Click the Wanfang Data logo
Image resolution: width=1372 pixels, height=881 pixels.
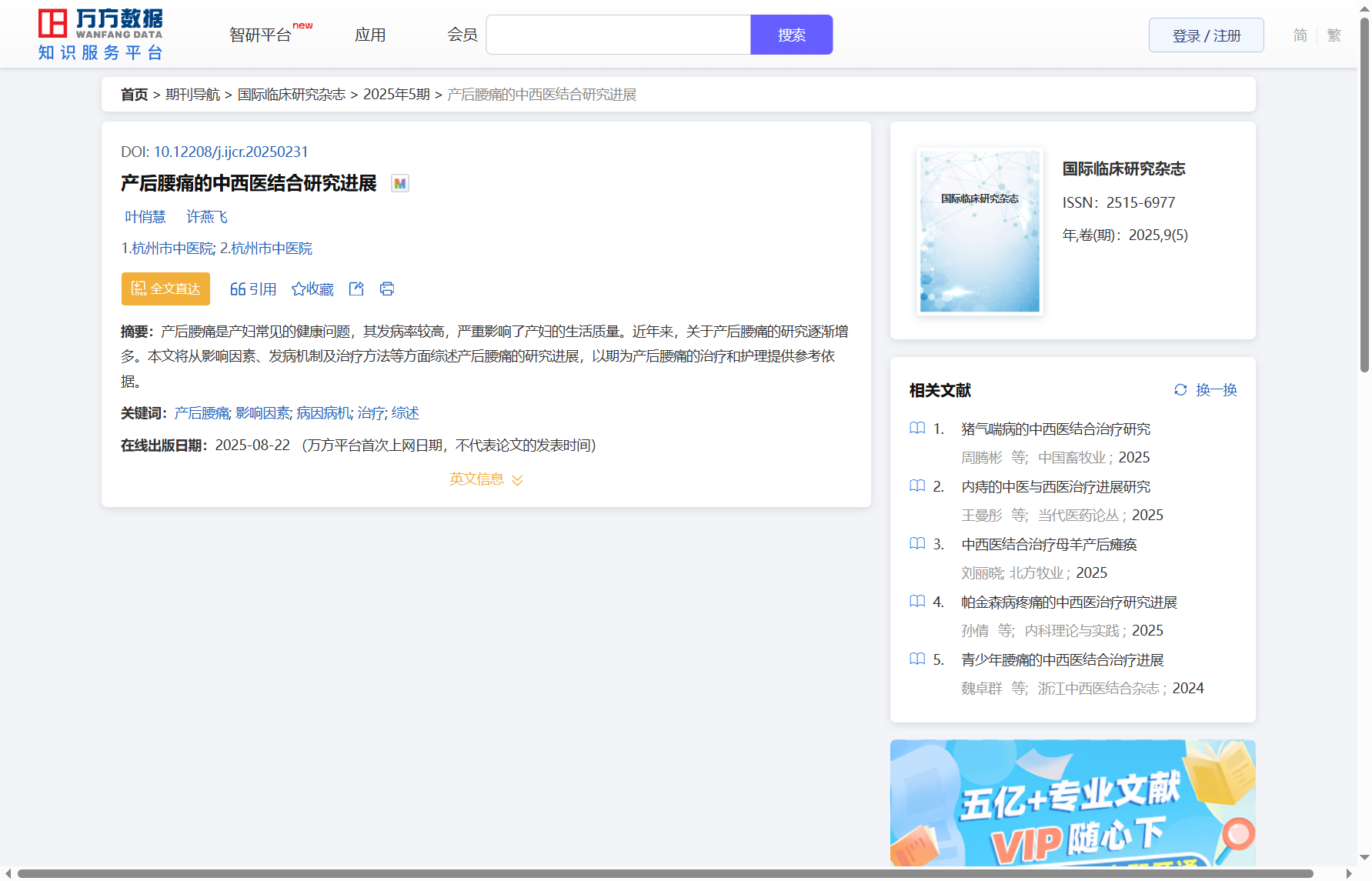101,35
